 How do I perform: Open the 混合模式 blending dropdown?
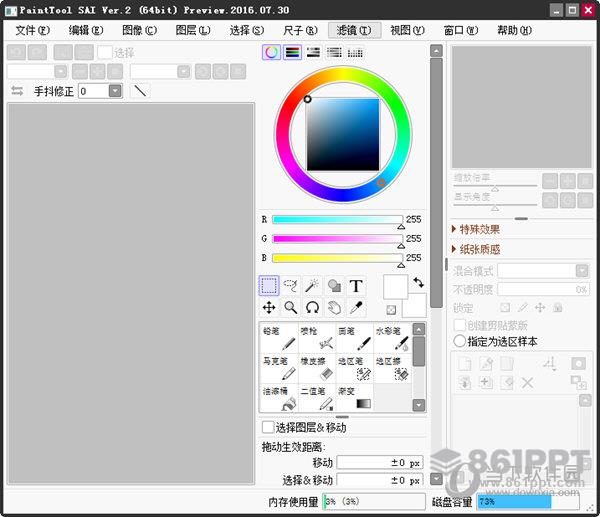[582, 271]
